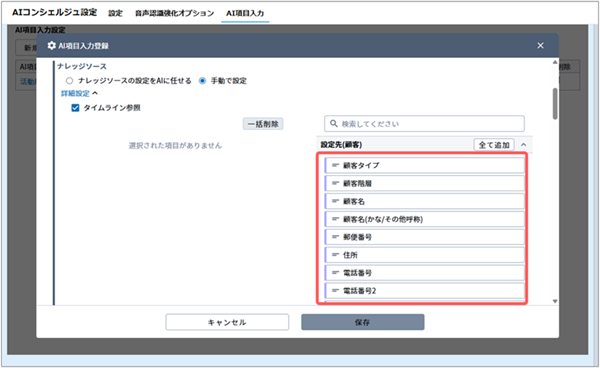Viewport: 600px width, 368px height.
Task: Click the drag handle icon of 電話番号
Action: [x=336, y=273]
